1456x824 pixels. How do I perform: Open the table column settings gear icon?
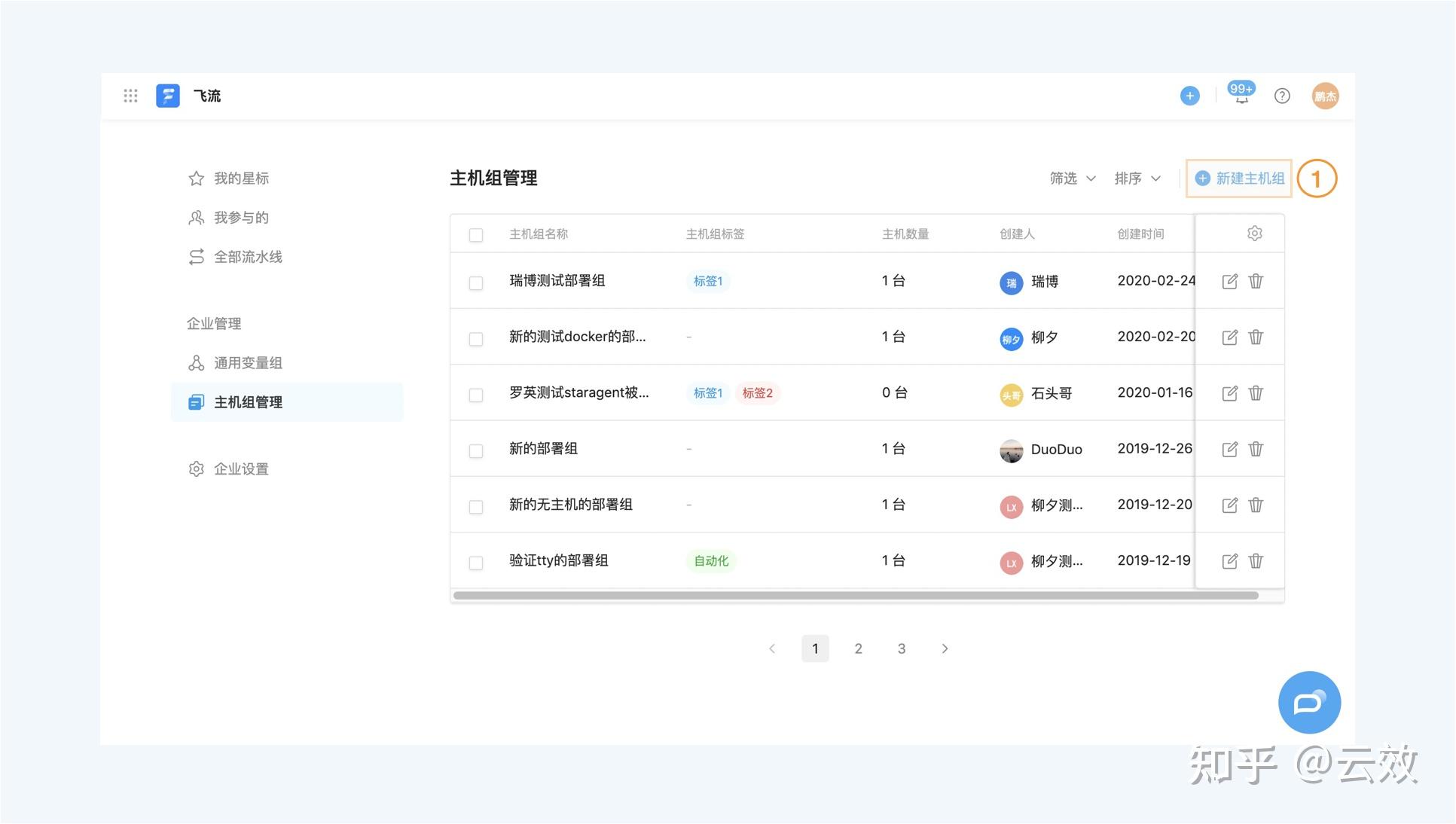pyautogui.click(x=1254, y=233)
